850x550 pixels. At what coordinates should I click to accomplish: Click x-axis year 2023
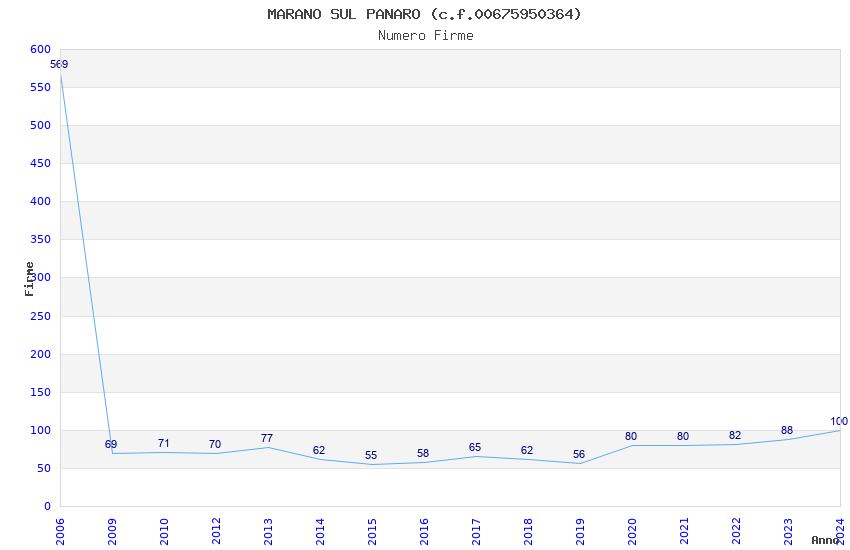(788, 532)
